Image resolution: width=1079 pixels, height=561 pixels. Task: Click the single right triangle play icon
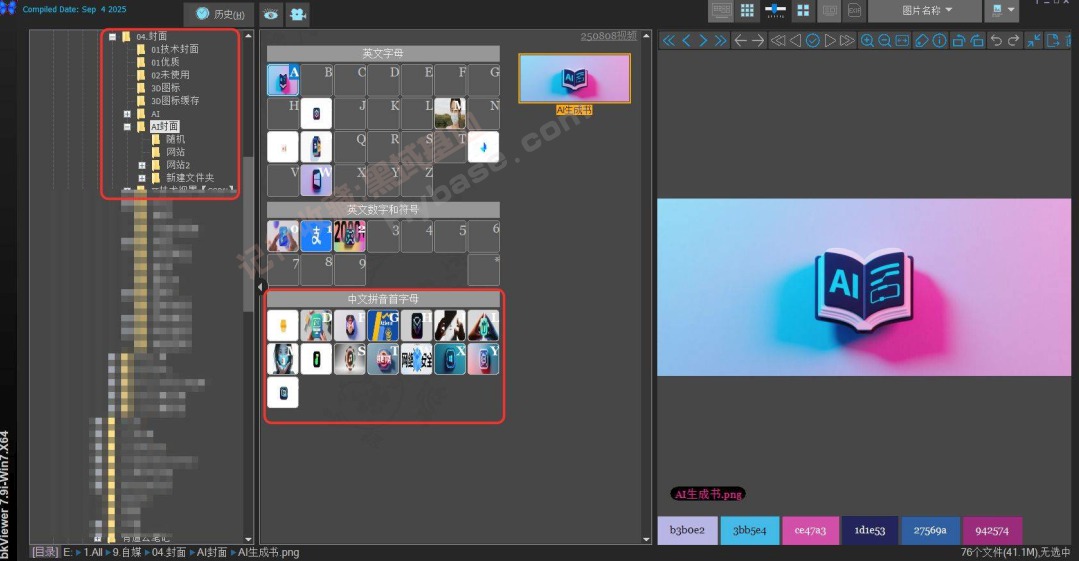[830, 41]
